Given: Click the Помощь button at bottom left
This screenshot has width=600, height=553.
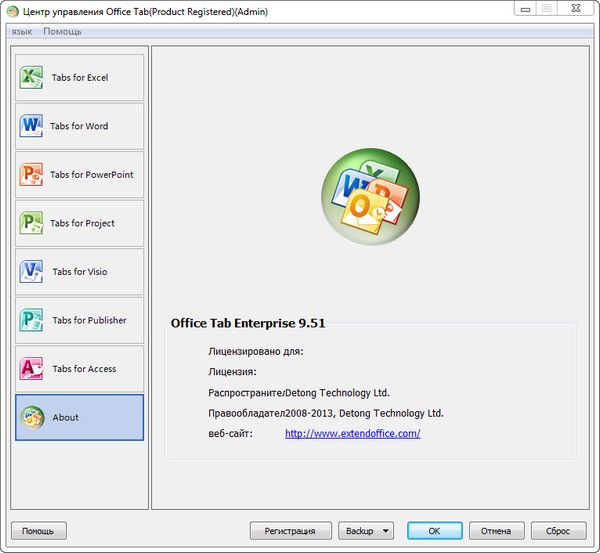Looking at the screenshot, I should tap(39, 531).
